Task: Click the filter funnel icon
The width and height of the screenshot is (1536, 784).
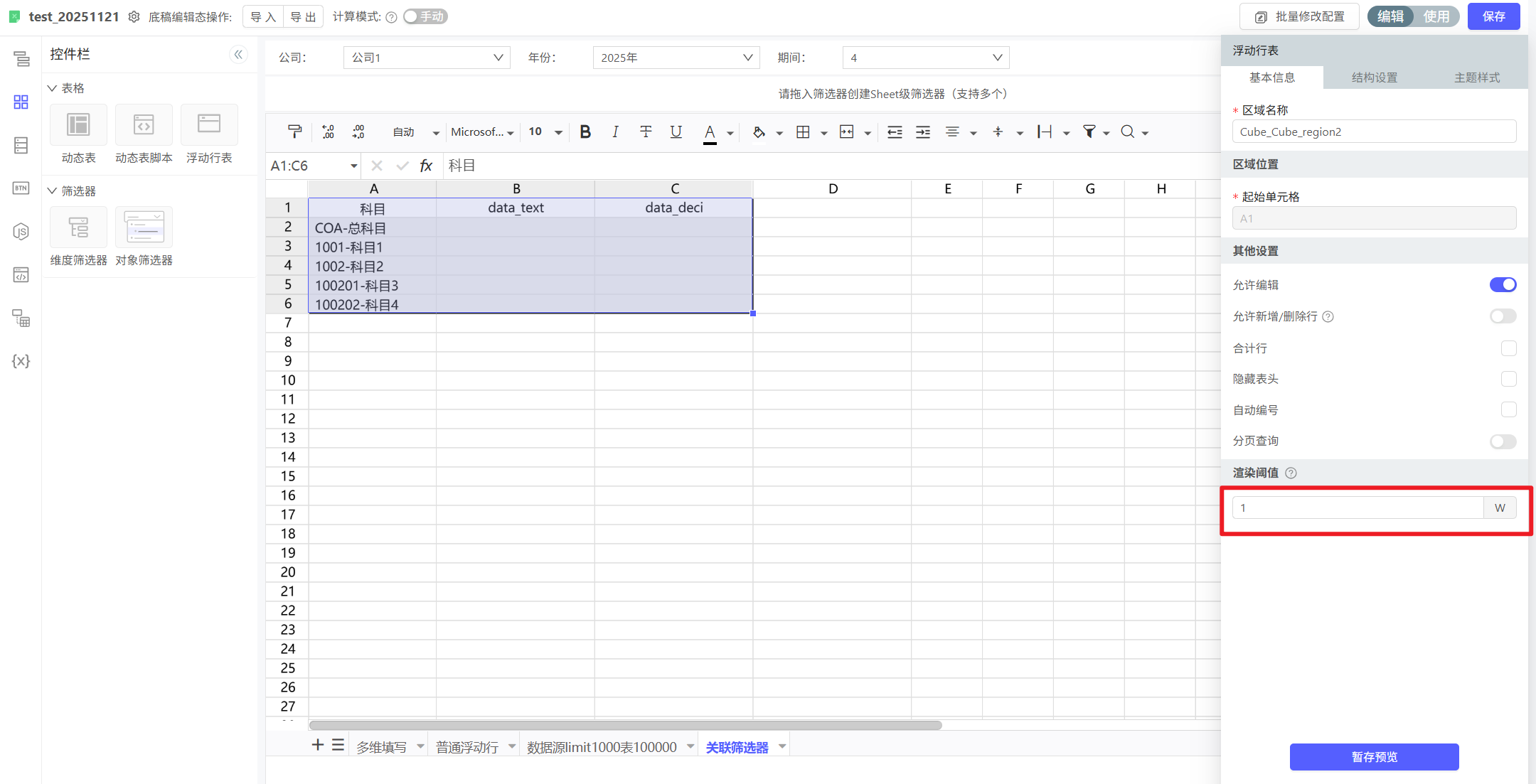Action: coord(1089,131)
